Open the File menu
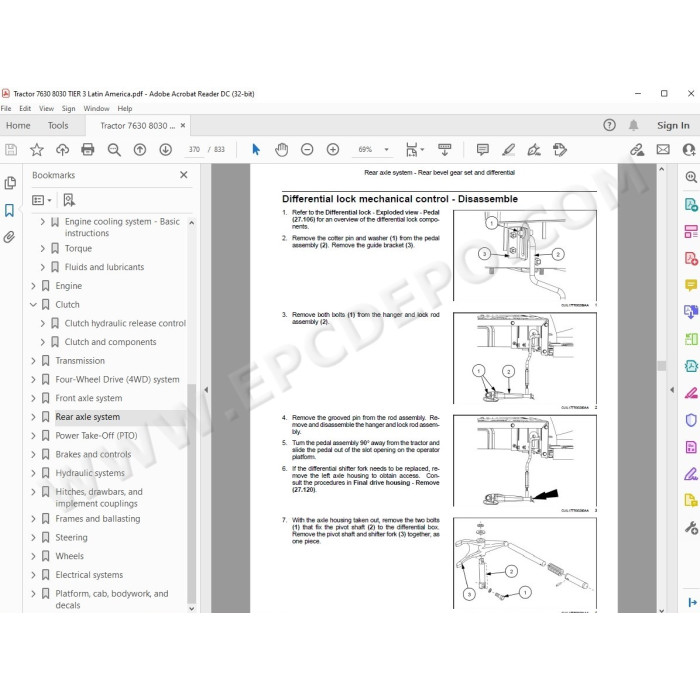Screen dimensions: 700x700 (6, 108)
